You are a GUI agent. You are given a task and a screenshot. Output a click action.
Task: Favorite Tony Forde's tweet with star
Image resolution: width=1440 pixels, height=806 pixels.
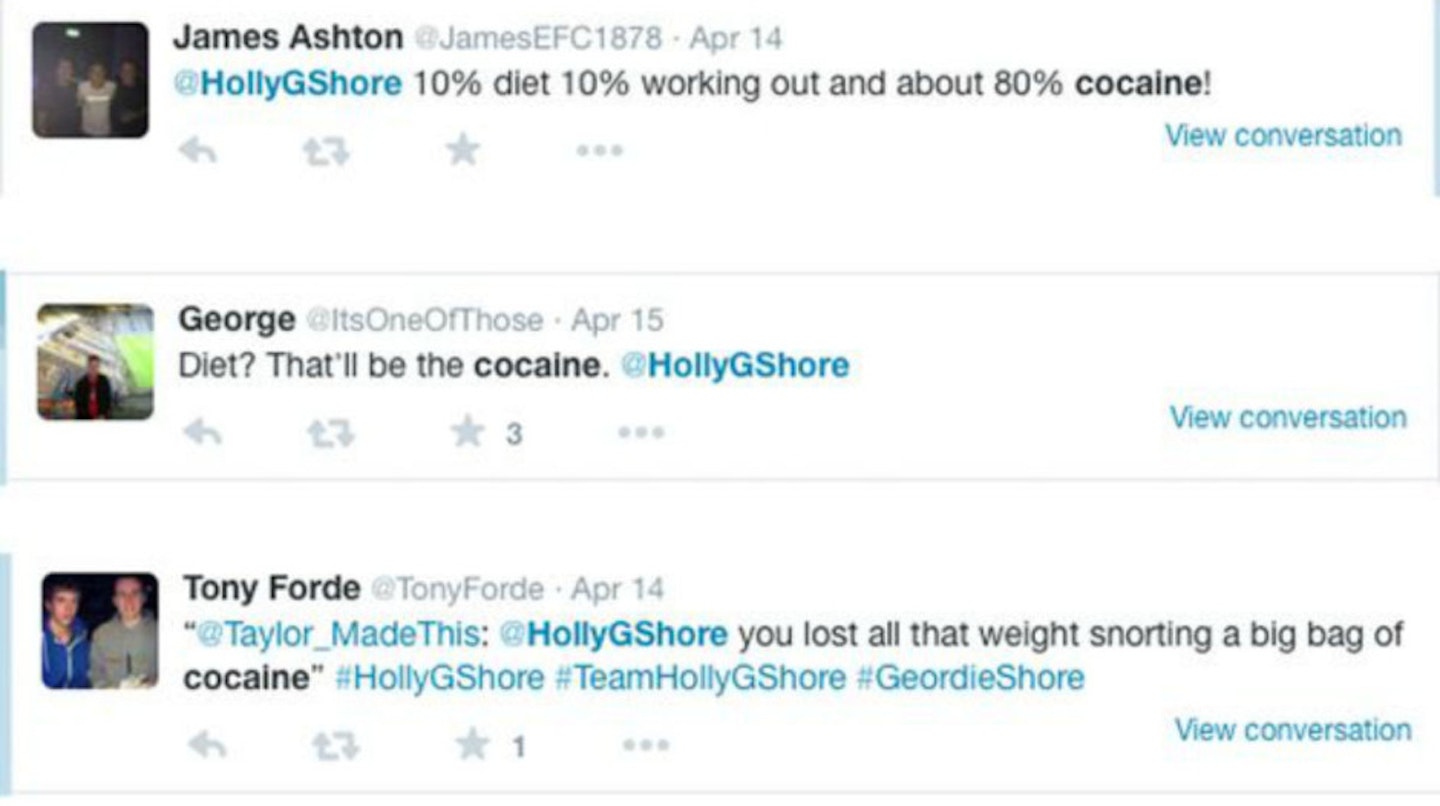coord(472,745)
